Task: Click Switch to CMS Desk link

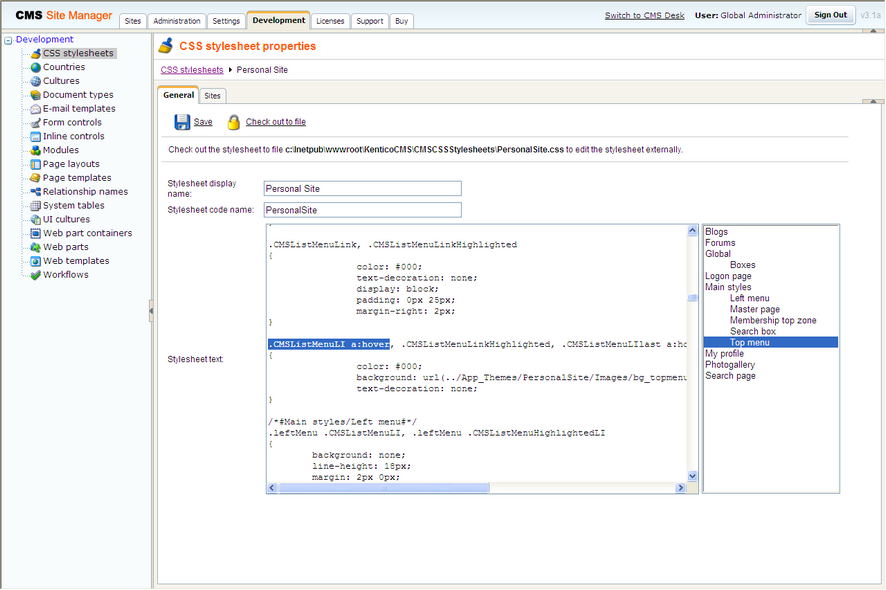Action: click(644, 15)
